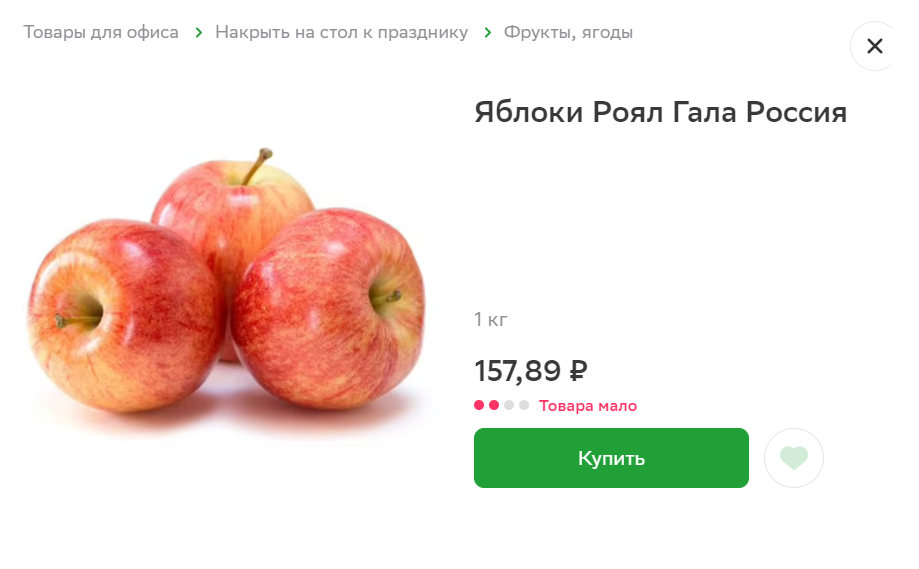The image size is (919, 569).
Task: Go to Накрыть на стол к празднику category
Action: pos(342,32)
